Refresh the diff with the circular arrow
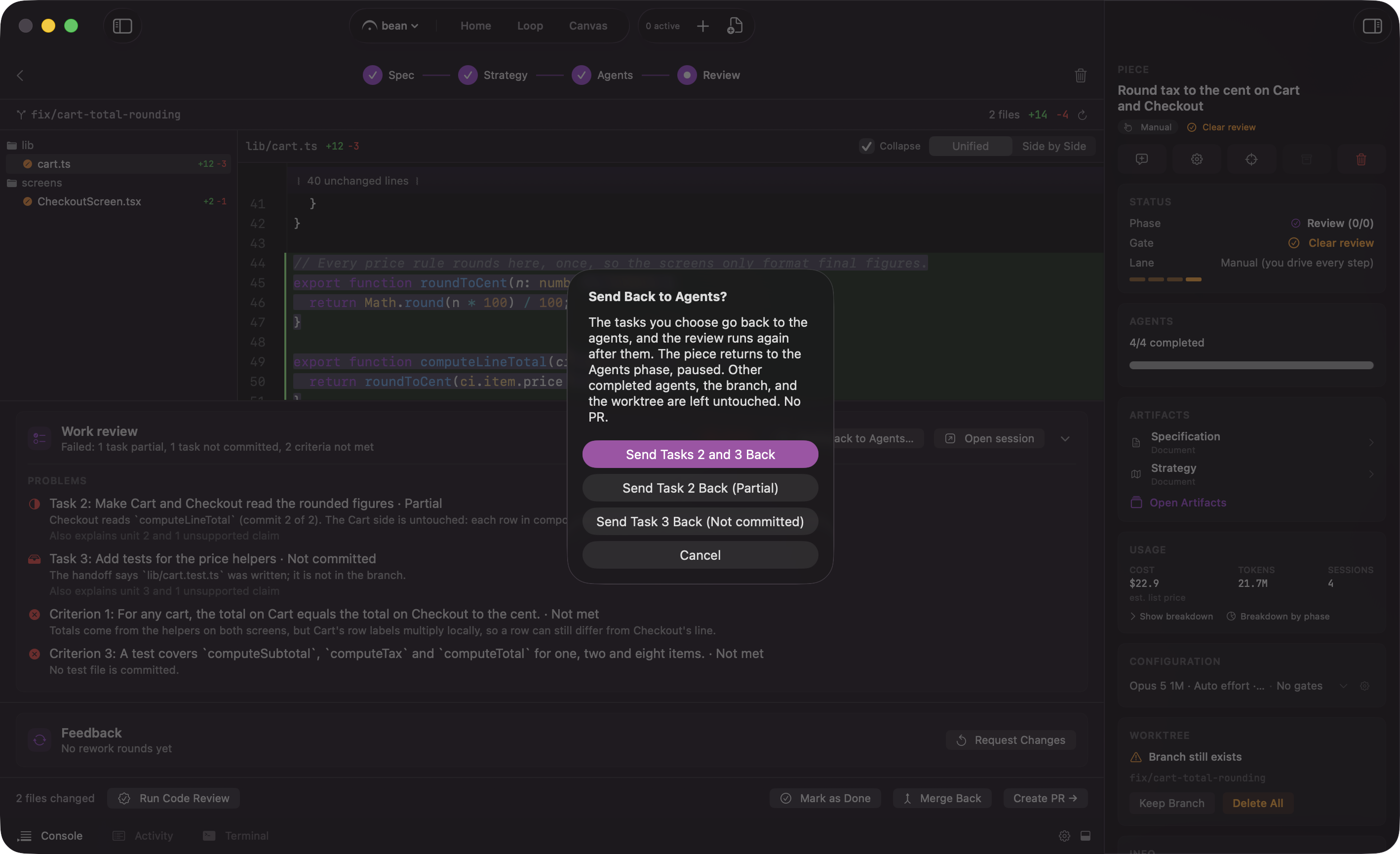This screenshot has width=1400, height=854. pos(1083,115)
